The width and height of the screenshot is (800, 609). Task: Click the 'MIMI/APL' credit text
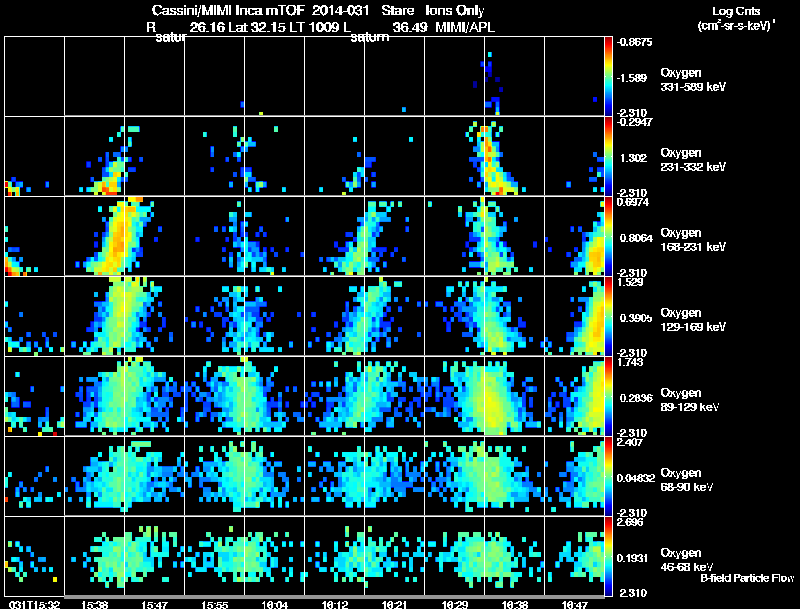465,27
